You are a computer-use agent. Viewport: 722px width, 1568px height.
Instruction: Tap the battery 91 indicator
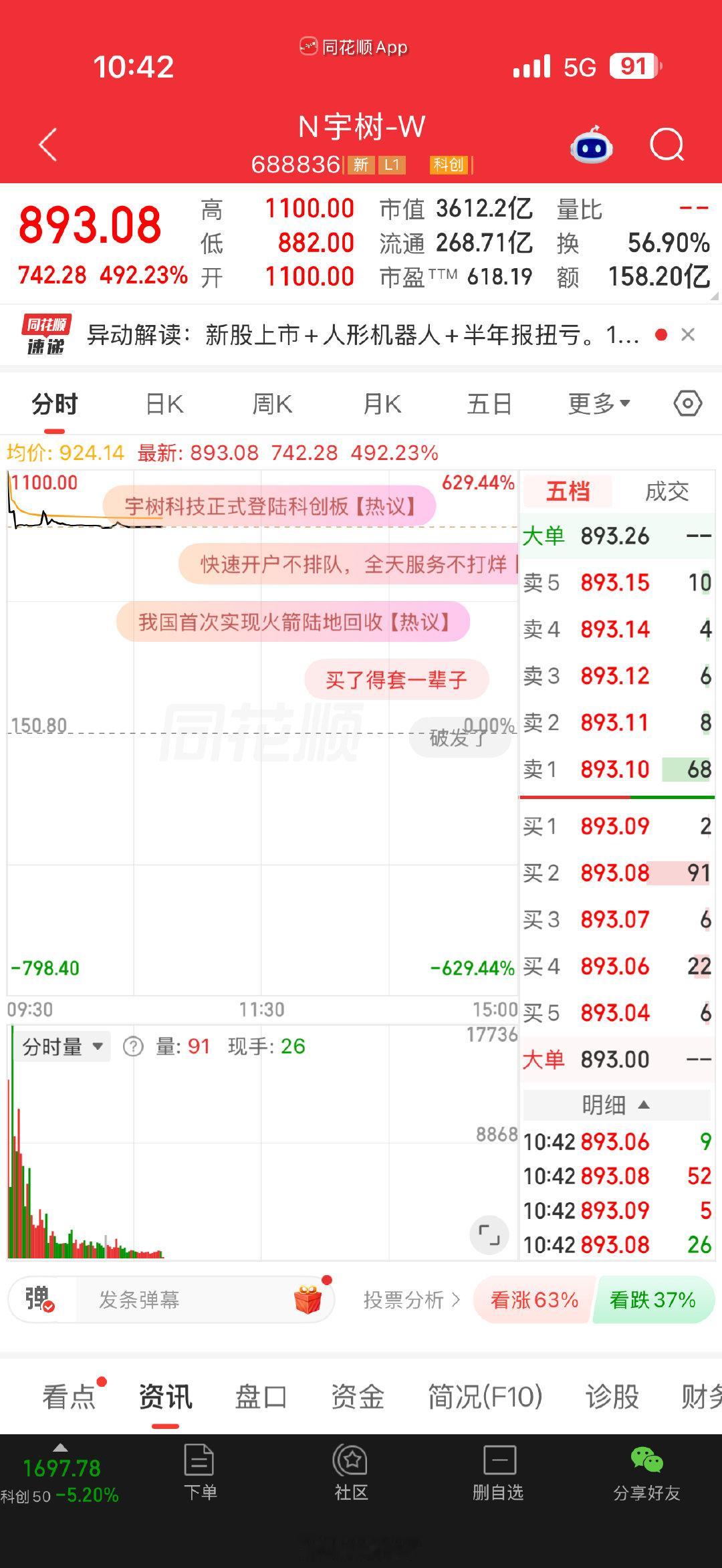click(635, 67)
